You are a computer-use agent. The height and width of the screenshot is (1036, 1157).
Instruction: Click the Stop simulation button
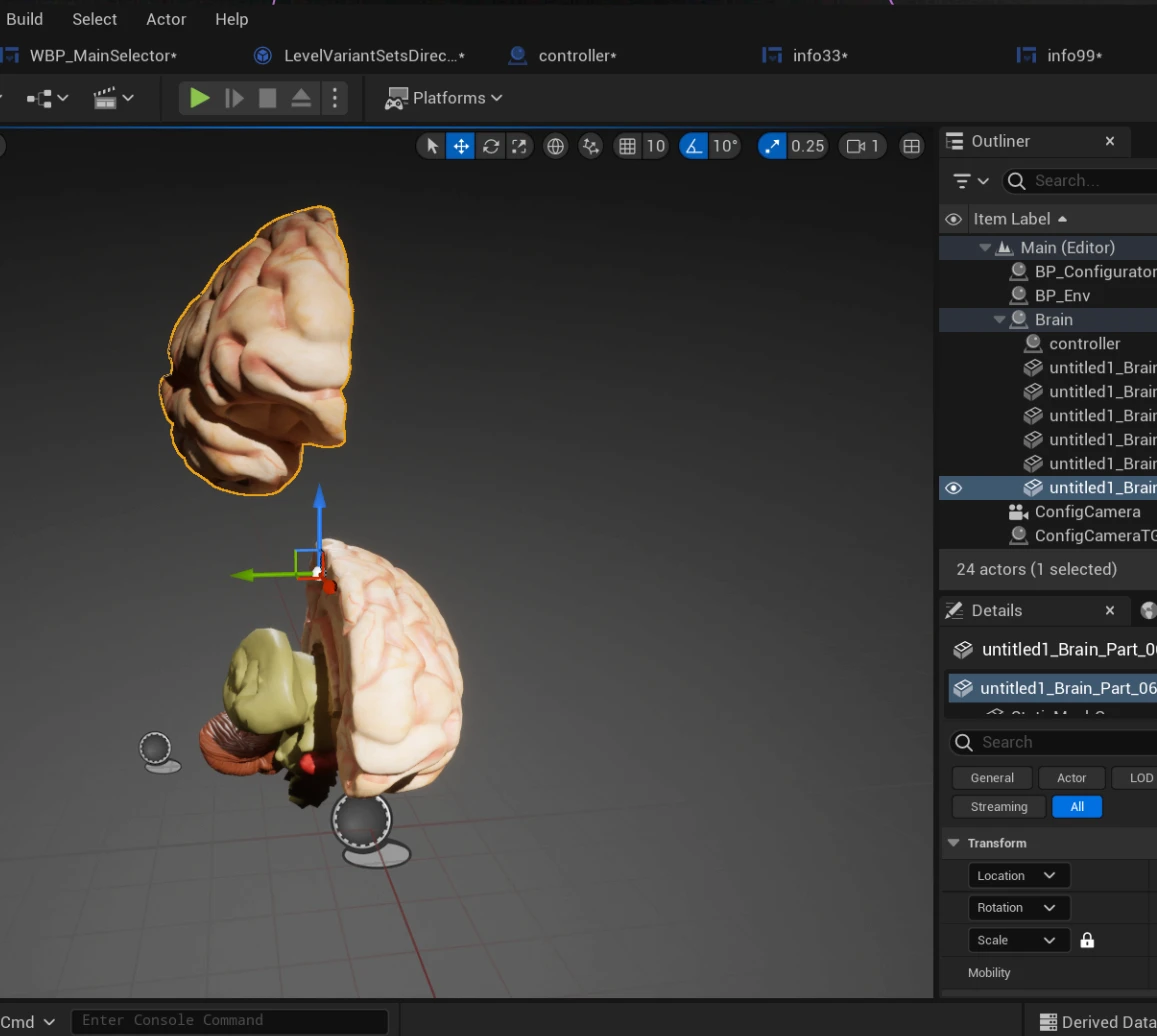(x=267, y=98)
